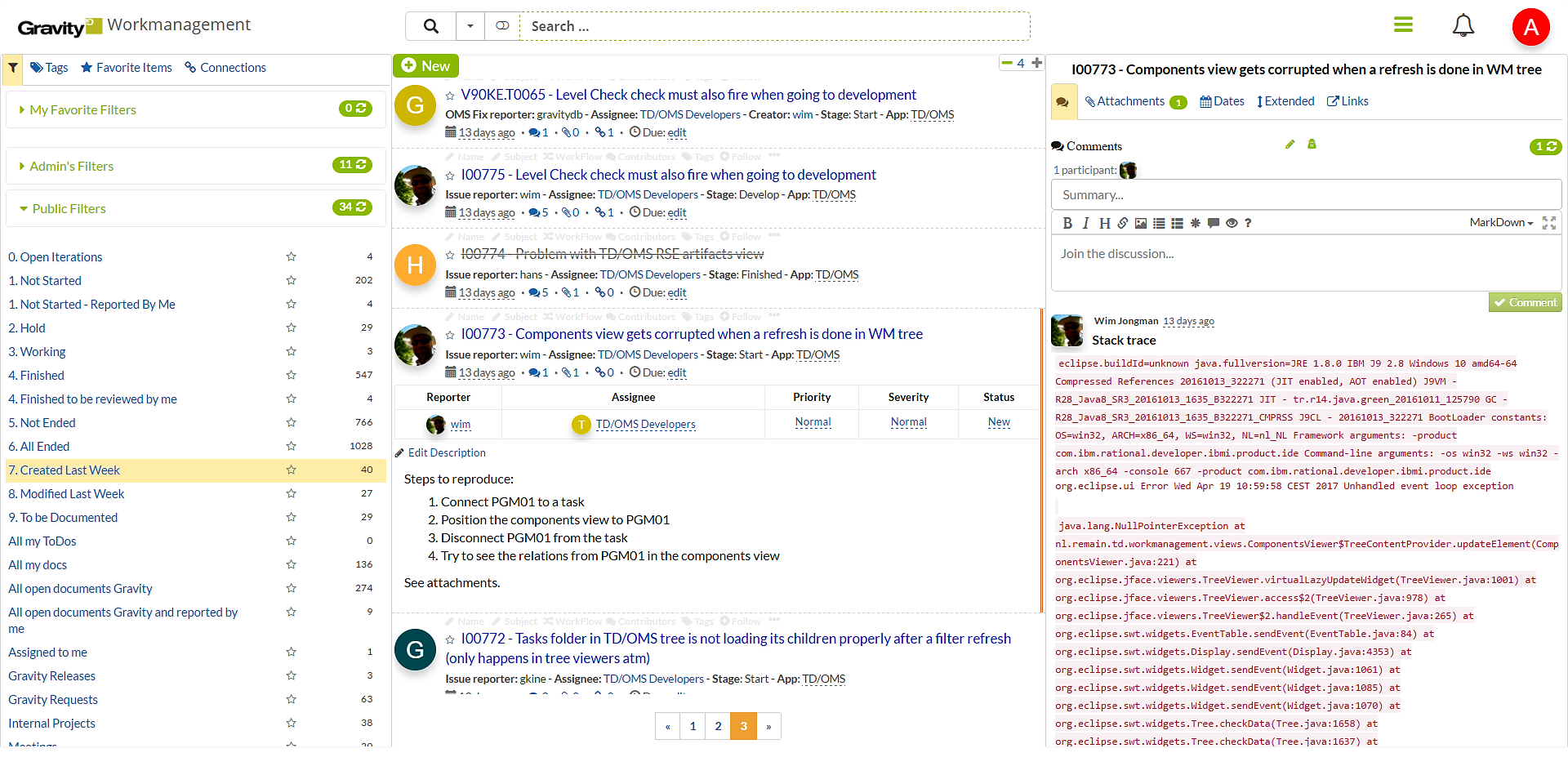Apply bold formatting in comment editor
1568x784 pixels.
[x=1067, y=223]
